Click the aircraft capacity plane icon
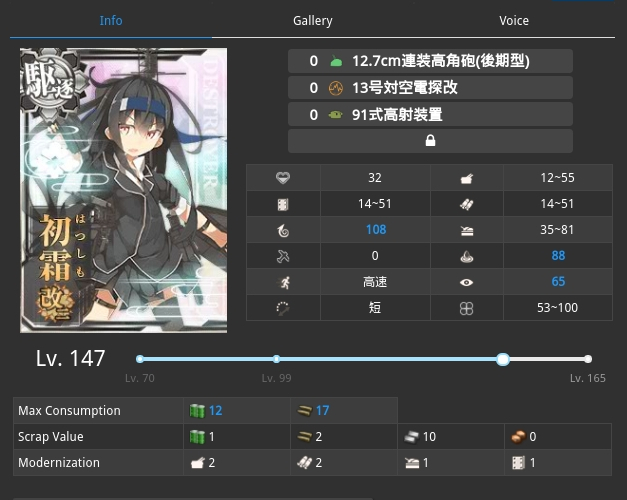The width and height of the screenshot is (627, 500). click(283, 256)
